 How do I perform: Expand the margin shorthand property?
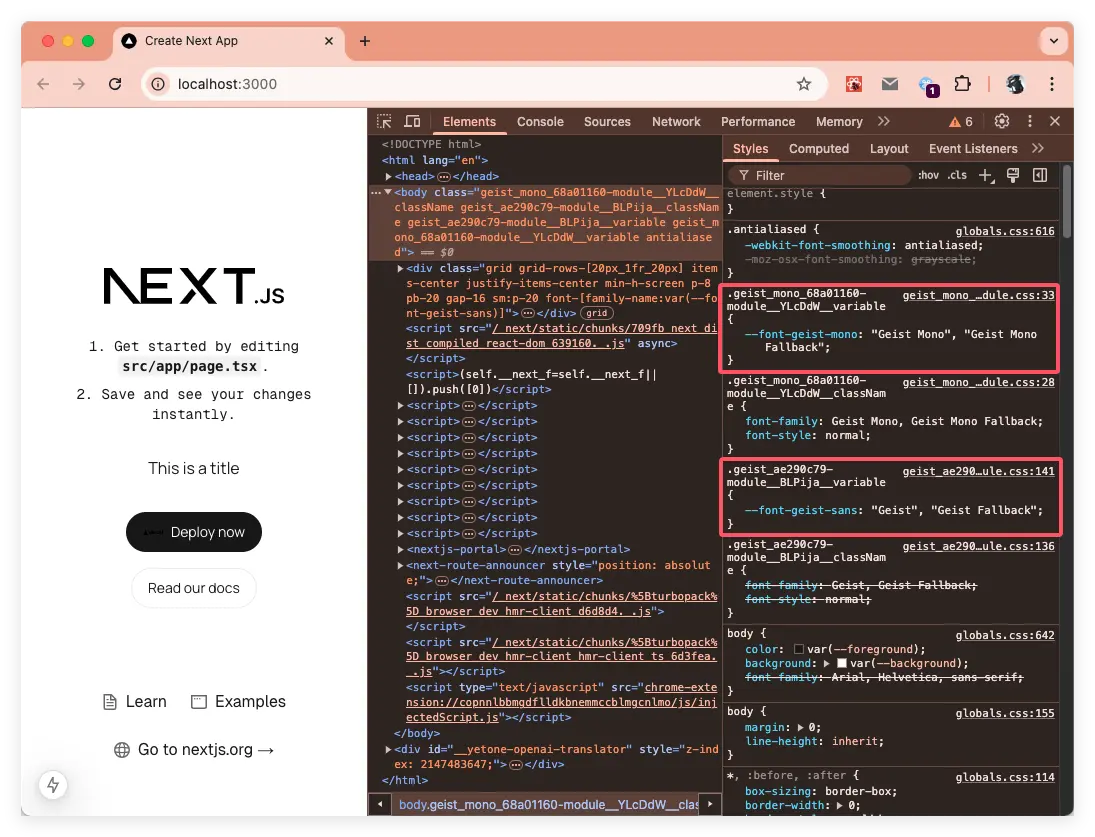(x=800, y=727)
